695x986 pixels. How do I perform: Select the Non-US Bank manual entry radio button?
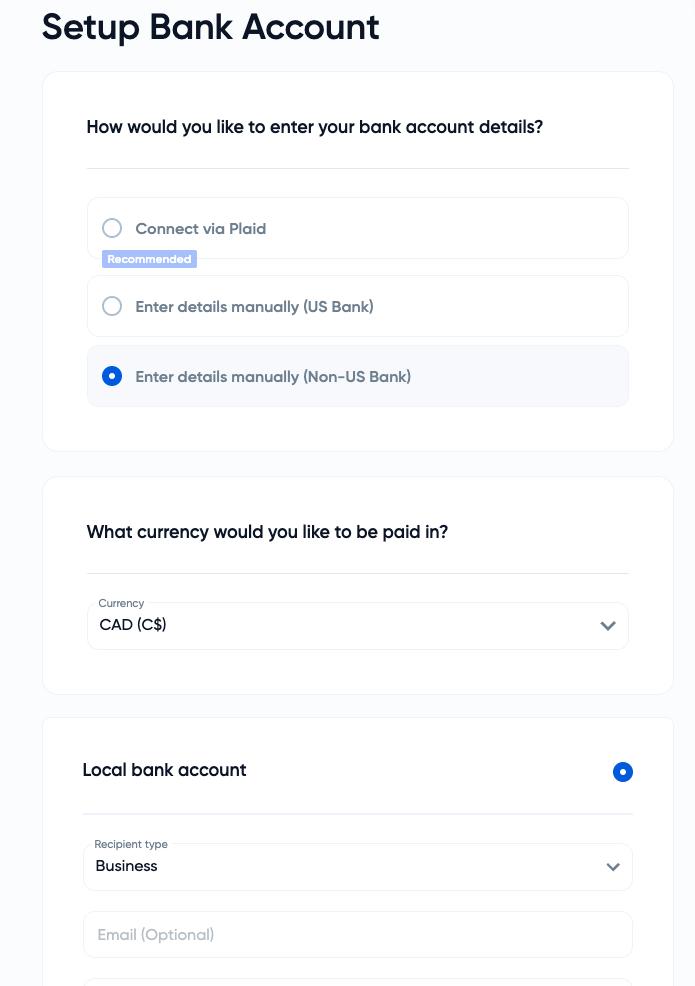112,376
